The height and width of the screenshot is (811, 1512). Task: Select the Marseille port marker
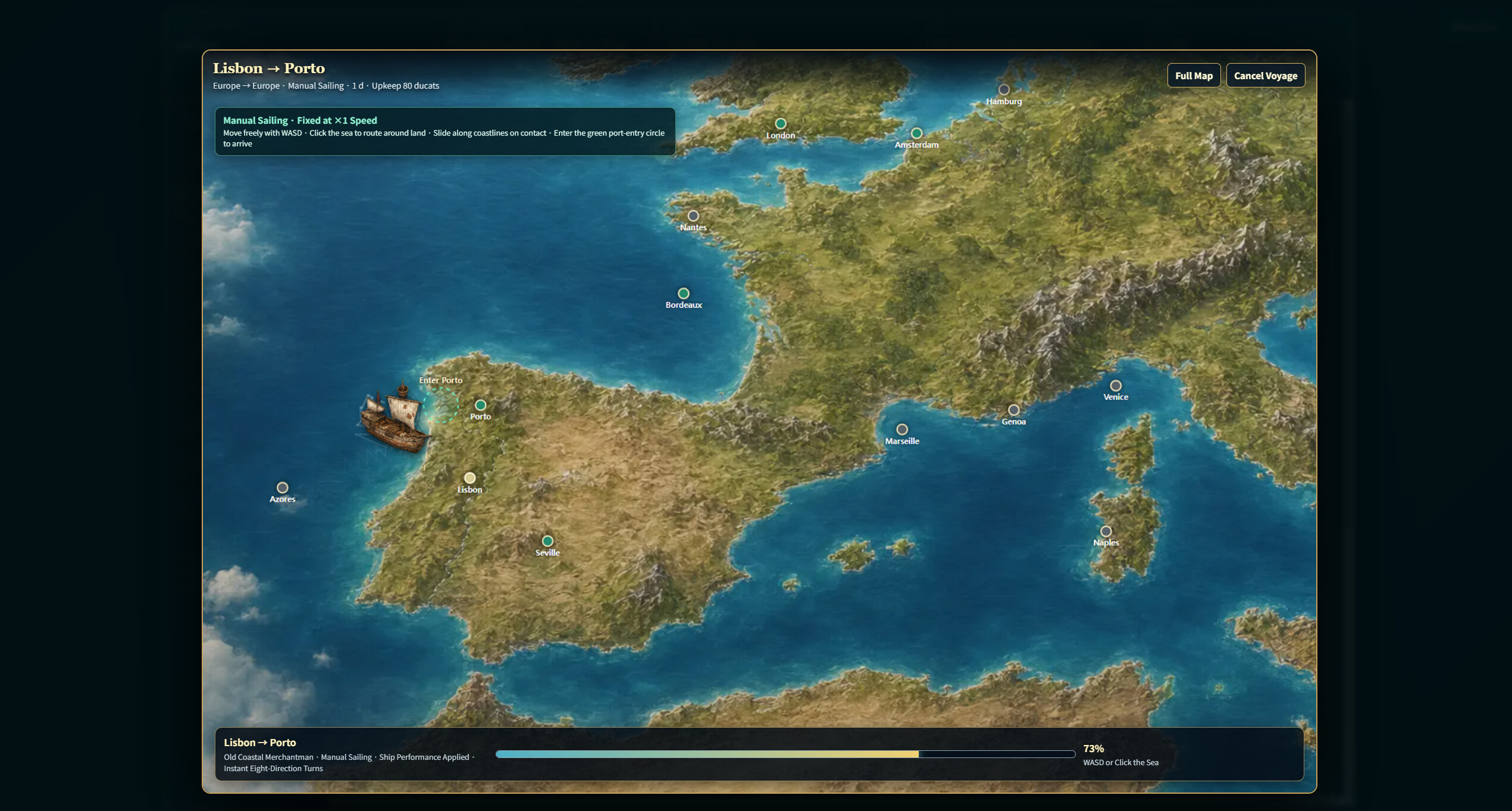[902, 430]
